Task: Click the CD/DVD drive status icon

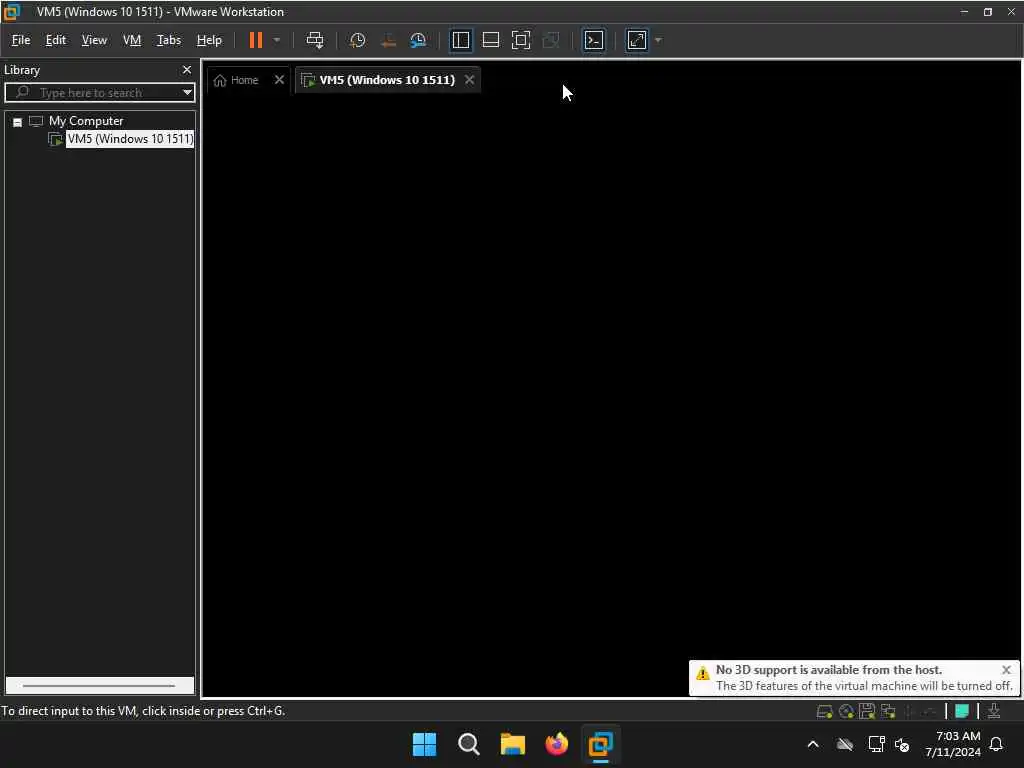Action: pyautogui.click(x=846, y=712)
